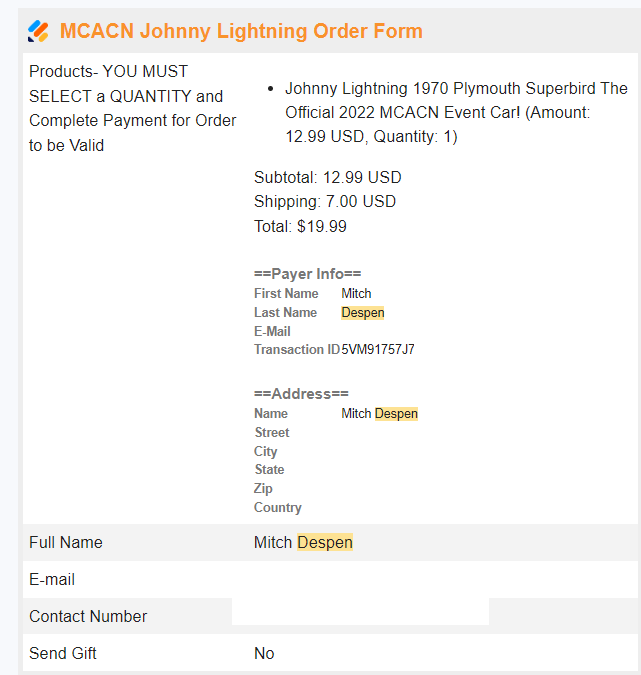Click the Products- YOU MUST SELECT a QUANTITY label
The image size is (641, 675).
click(133, 108)
